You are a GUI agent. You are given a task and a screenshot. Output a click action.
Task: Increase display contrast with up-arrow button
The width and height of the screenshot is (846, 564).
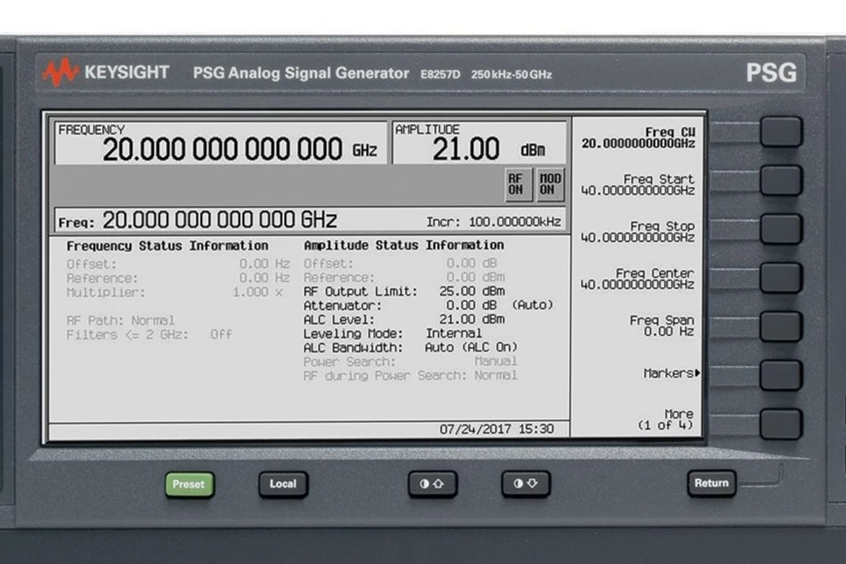pos(432,484)
